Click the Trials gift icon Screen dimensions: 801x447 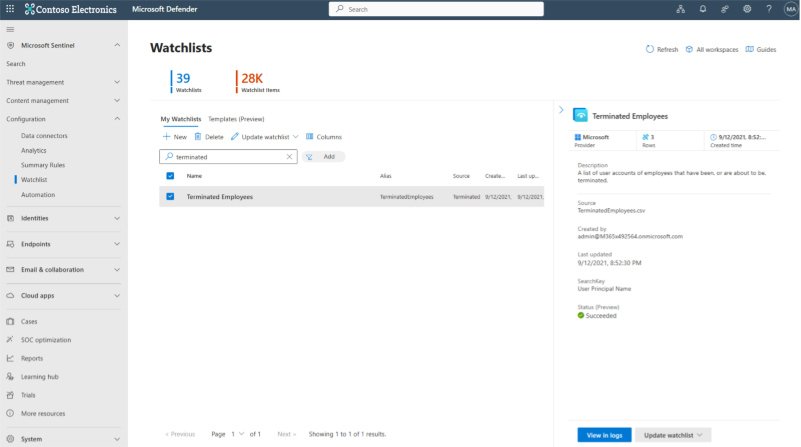(10, 395)
